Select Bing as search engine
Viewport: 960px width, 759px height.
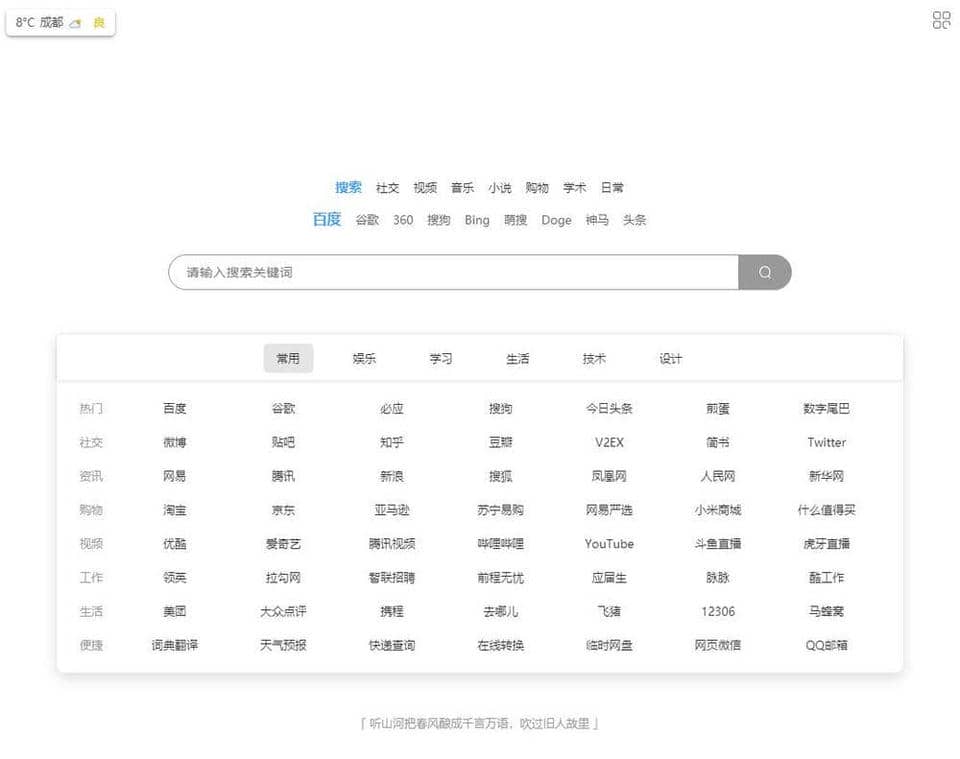coord(477,220)
